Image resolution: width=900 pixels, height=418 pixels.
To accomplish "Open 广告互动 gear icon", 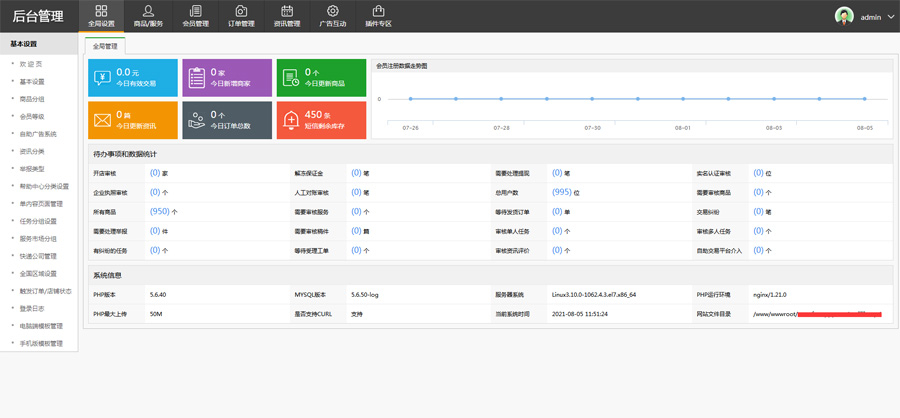I will 333,11.
